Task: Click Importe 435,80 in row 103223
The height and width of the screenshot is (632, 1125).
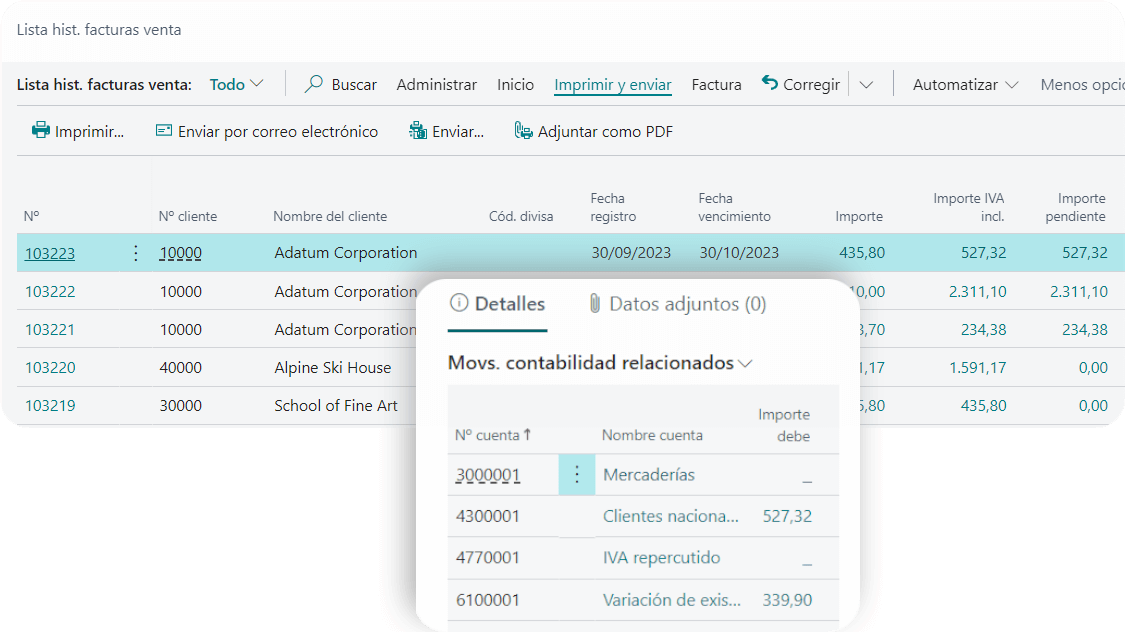Action: [862, 253]
